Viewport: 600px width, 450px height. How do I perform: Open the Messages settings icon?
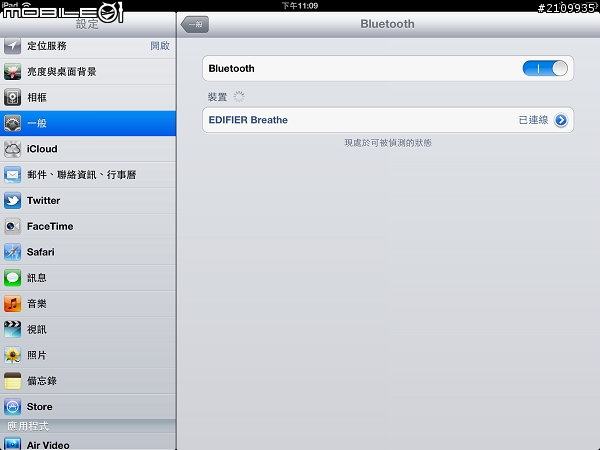tap(13, 278)
